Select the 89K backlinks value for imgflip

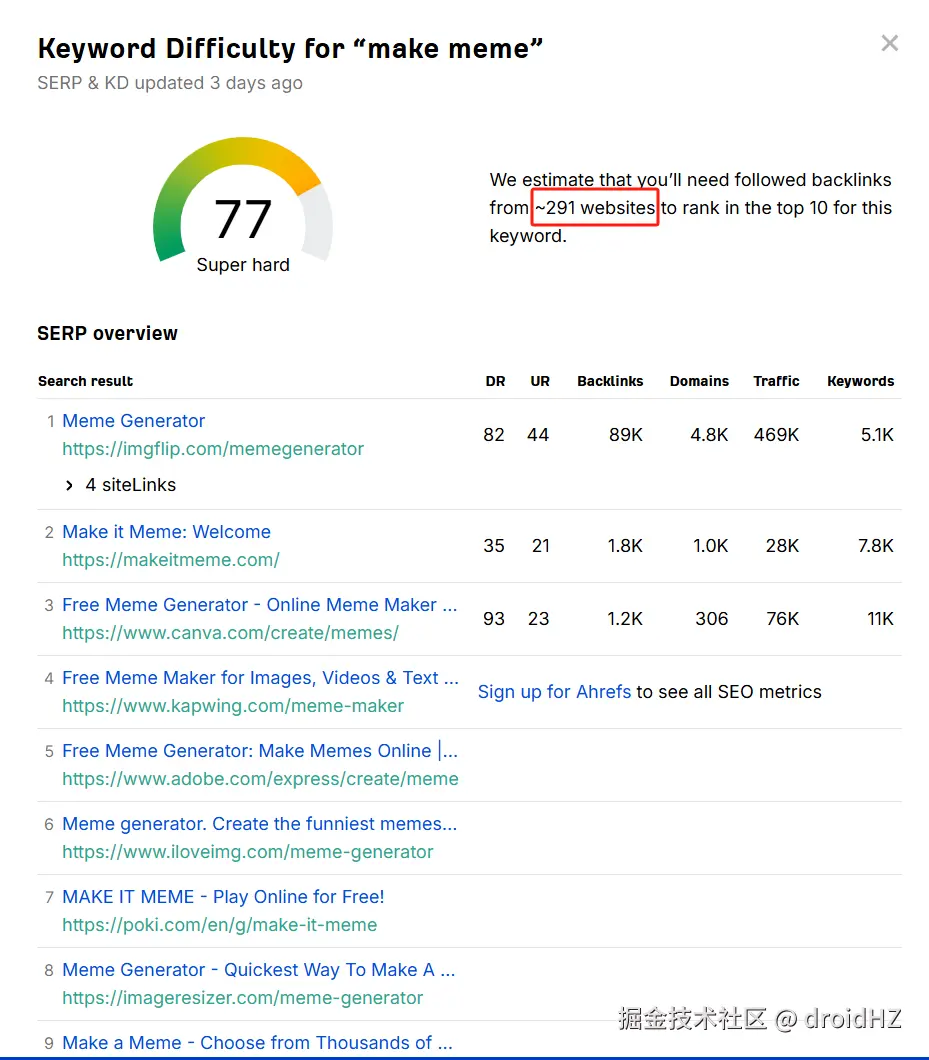(x=625, y=435)
